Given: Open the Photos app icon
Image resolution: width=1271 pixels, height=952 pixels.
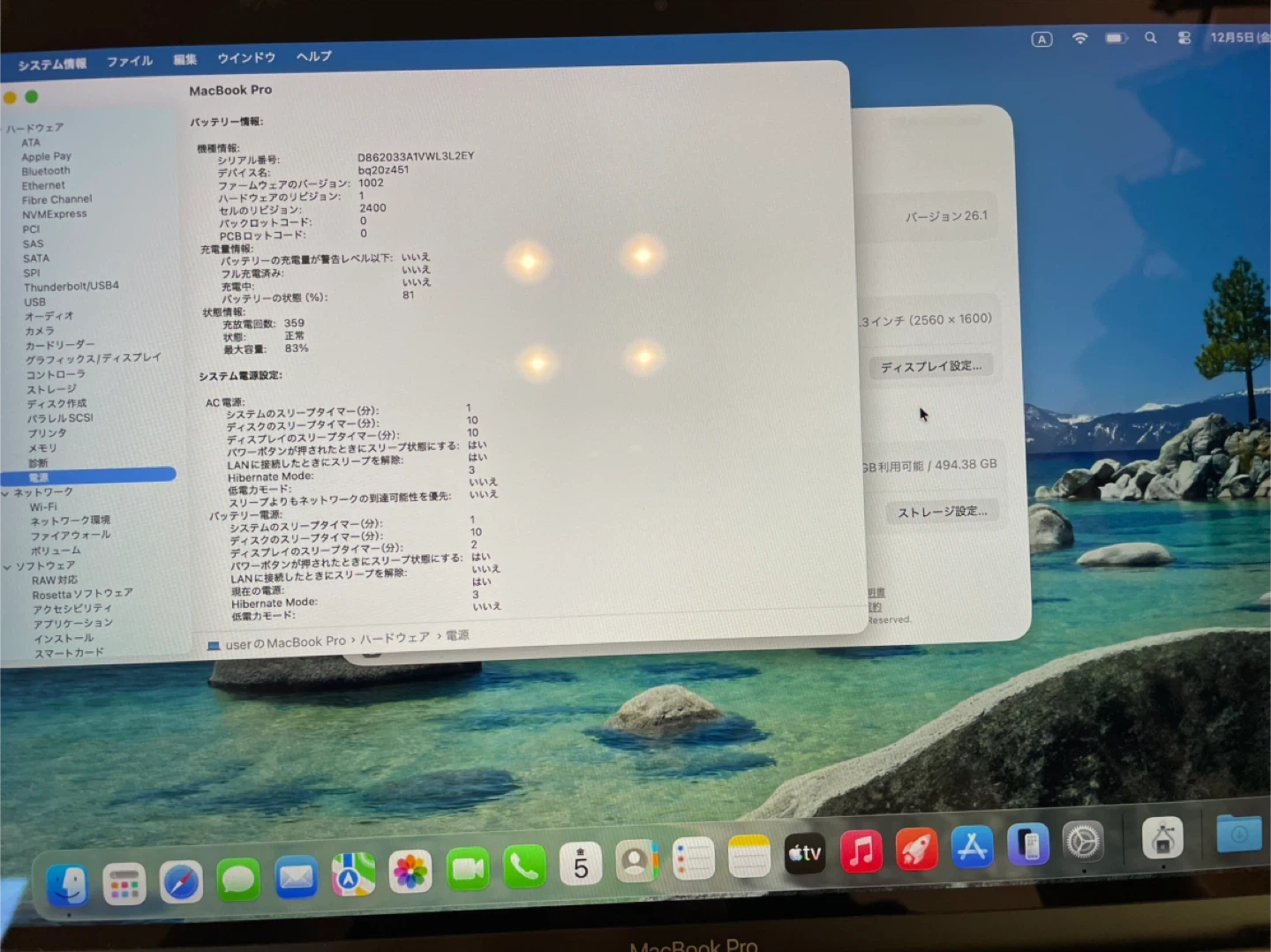Looking at the screenshot, I should [410, 873].
